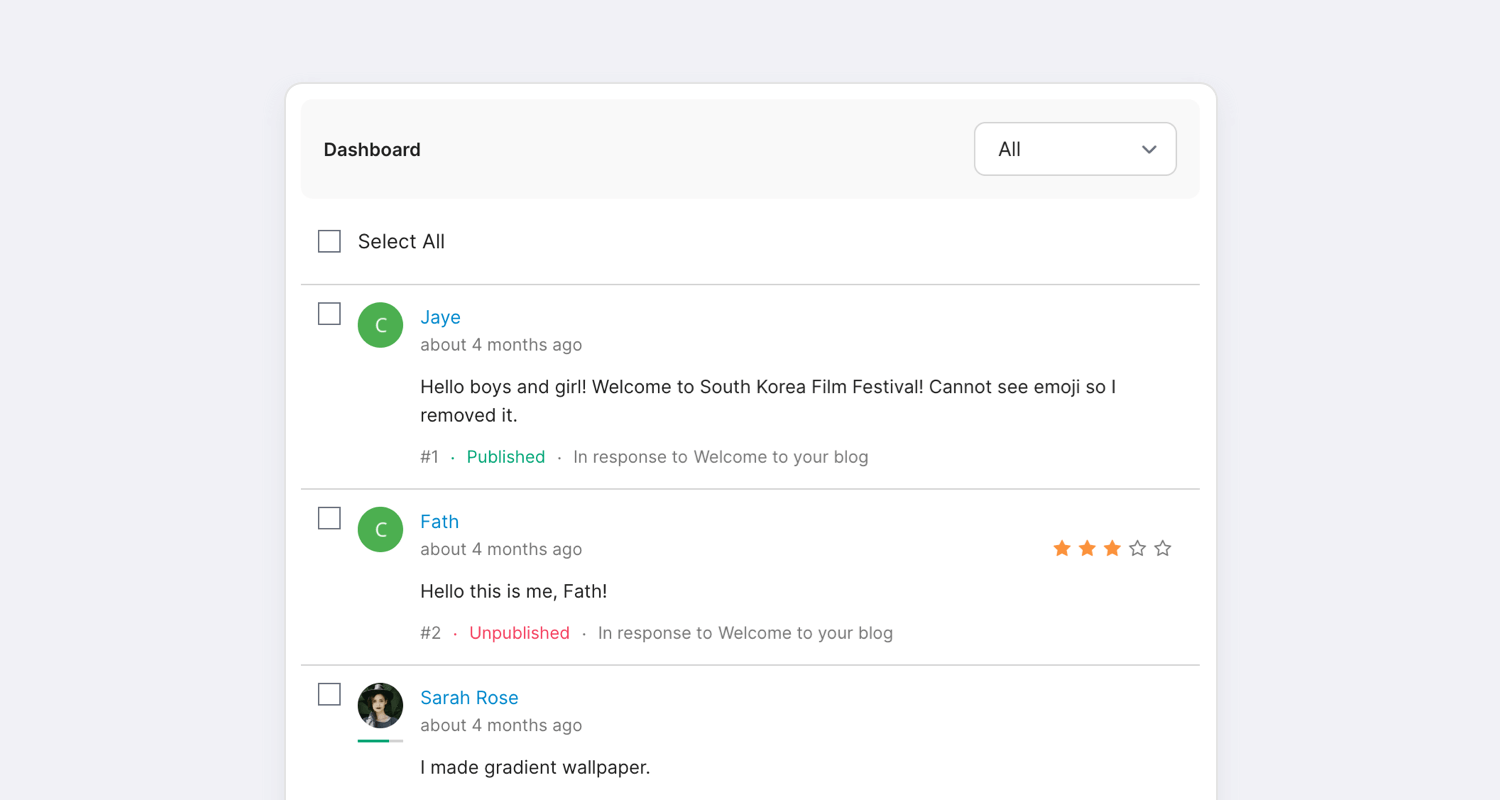Click the Published label on Jaye's comment
The height and width of the screenshot is (800, 1500).
(x=505, y=456)
